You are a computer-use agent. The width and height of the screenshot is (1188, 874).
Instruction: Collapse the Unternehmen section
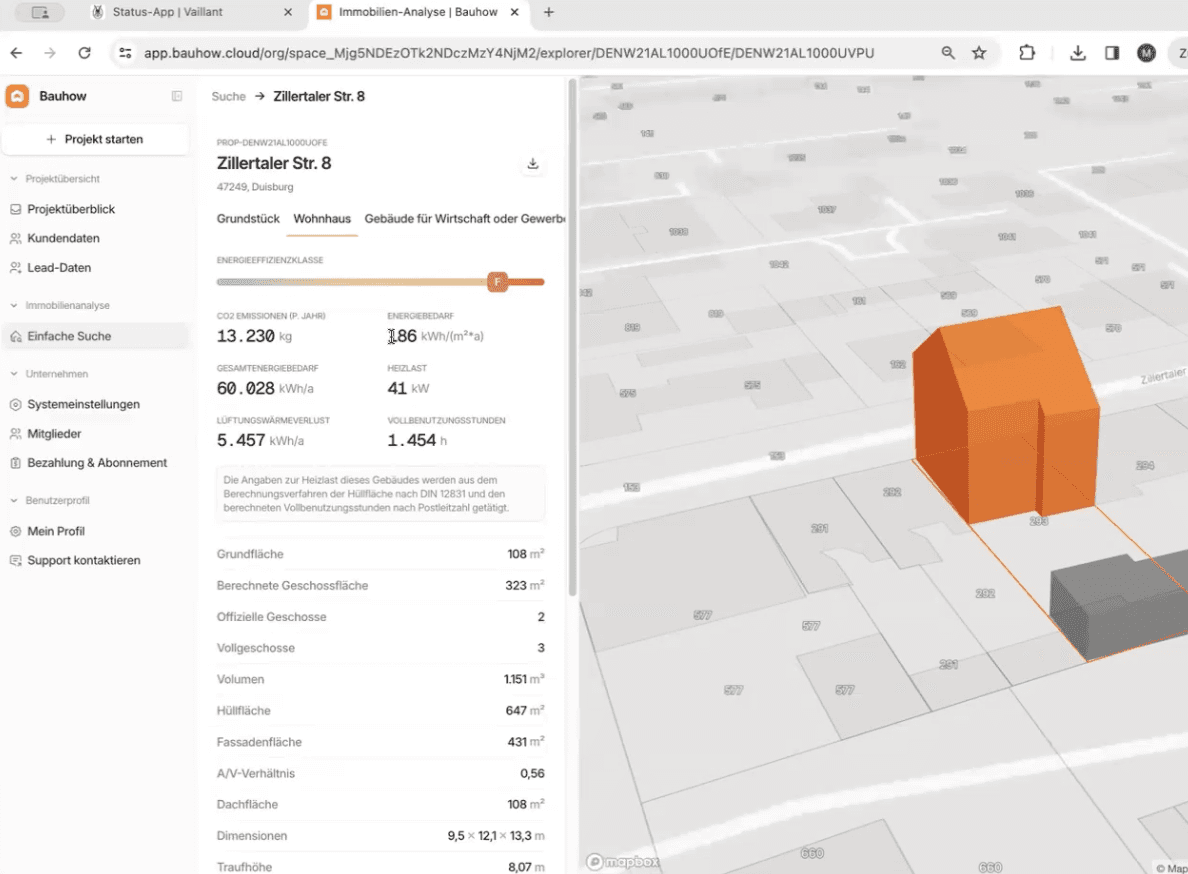pos(14,374)
